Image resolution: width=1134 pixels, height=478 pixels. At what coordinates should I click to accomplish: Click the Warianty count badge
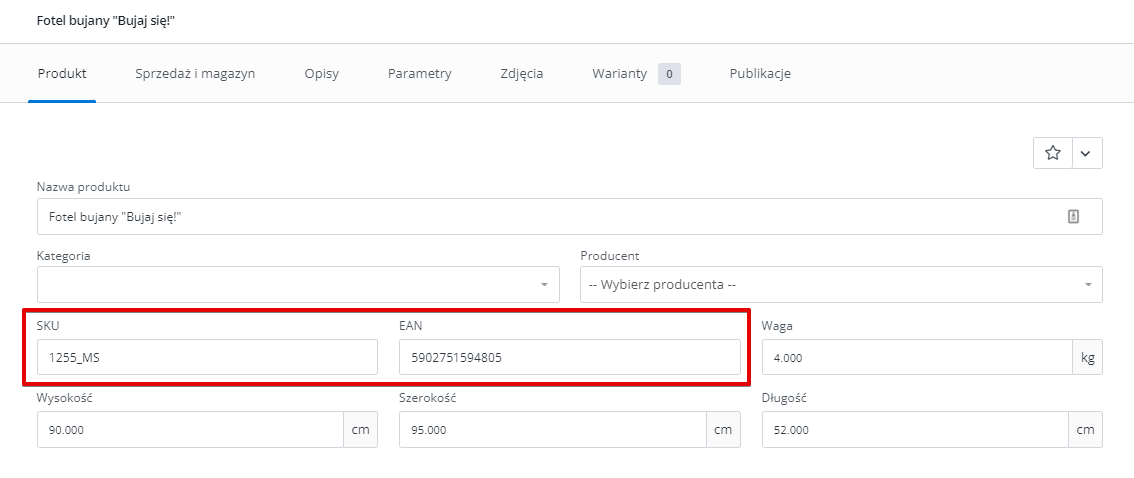coord(669,74)
